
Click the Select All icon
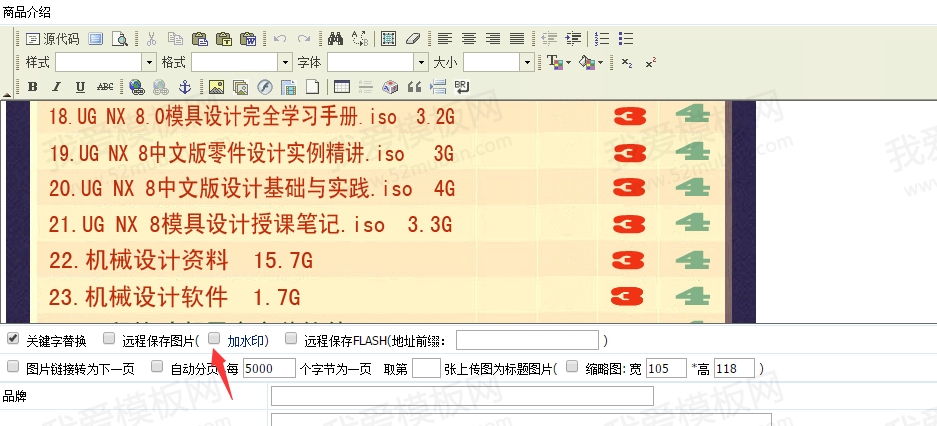pyautogui.click(x=388, y=39)
